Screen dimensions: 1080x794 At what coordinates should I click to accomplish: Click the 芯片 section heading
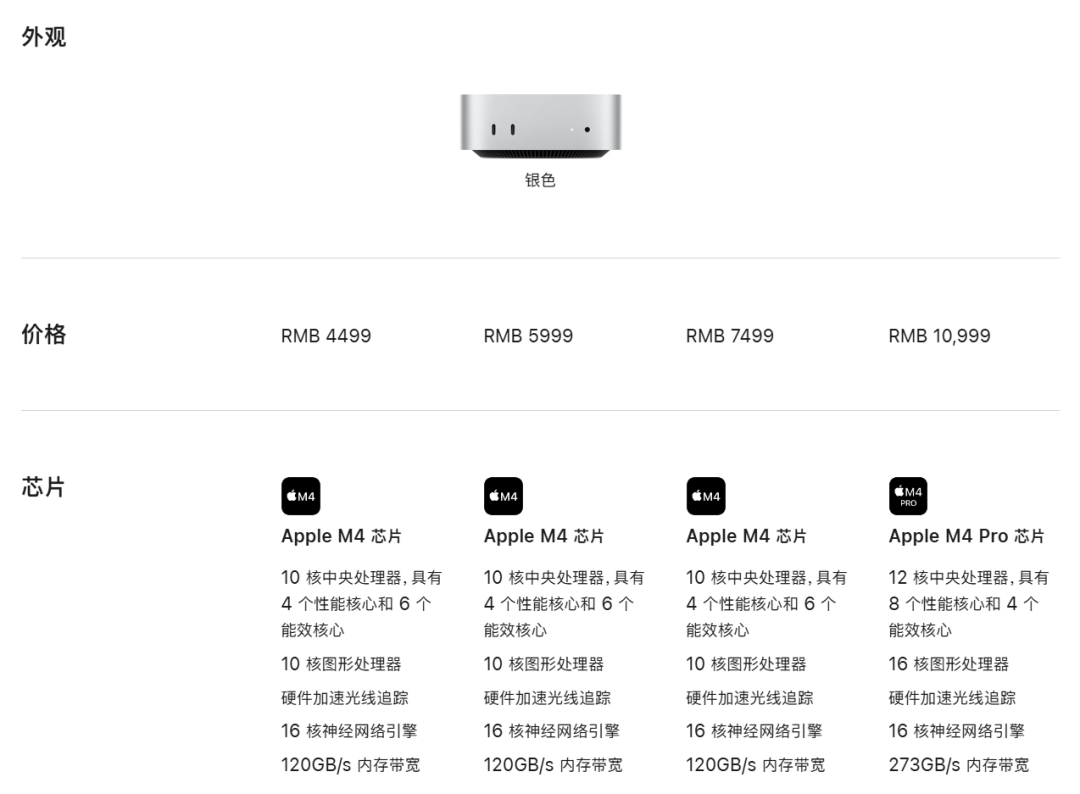43,487
